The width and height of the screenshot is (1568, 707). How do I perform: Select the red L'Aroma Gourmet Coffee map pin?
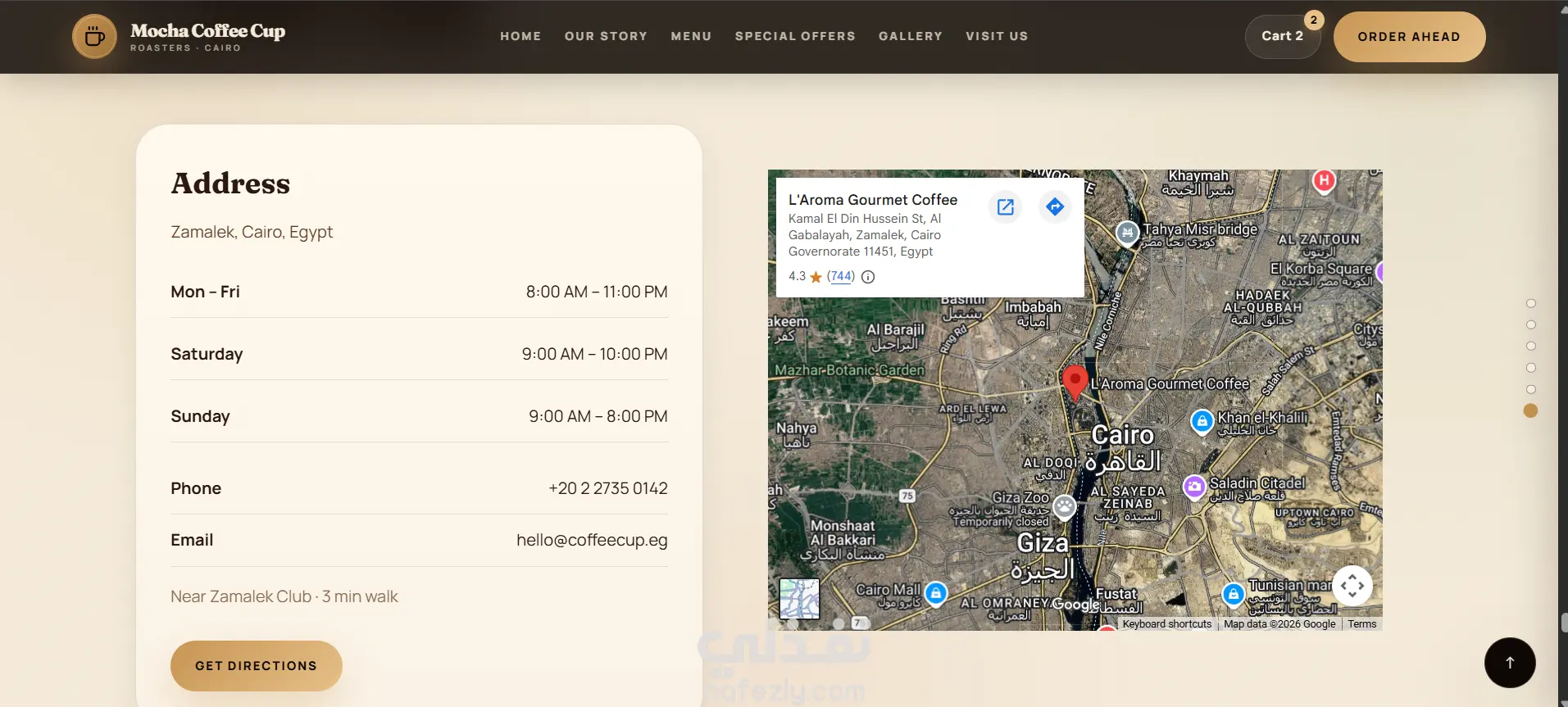pyautogui.click(x=1075, y=383)
